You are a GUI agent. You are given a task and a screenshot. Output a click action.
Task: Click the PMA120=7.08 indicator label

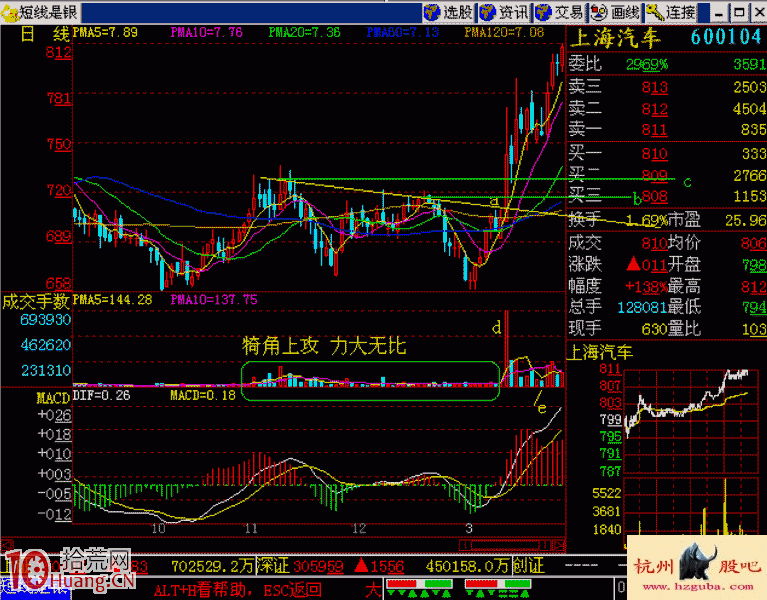click(x=504, y=32)
